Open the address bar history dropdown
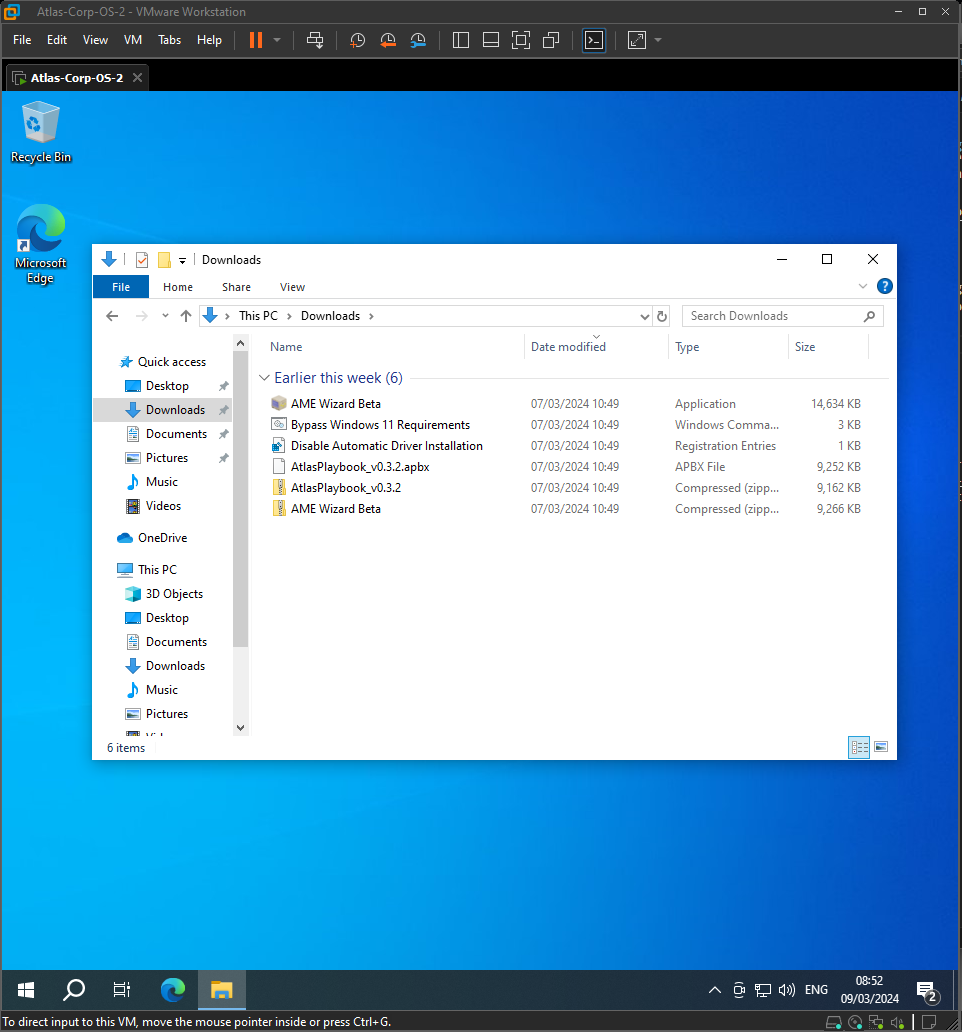This screenshot has width=962, height=1032. 645,317
